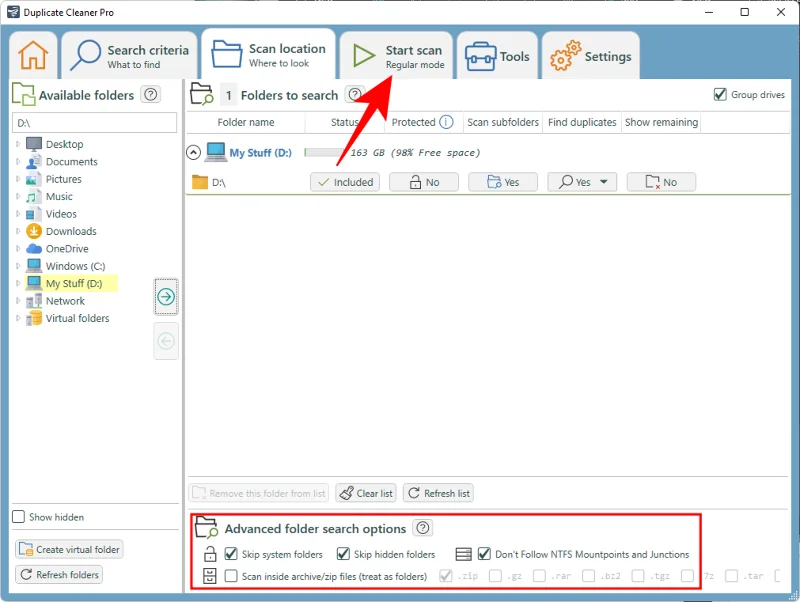Collapse the My Stuff (D:) drive group

[x=194, y=153]
